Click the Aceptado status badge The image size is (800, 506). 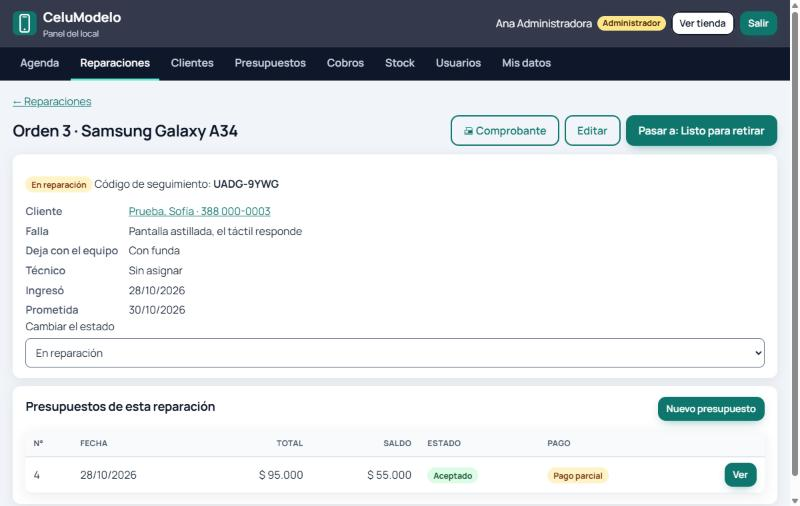(x=453, y=476)
